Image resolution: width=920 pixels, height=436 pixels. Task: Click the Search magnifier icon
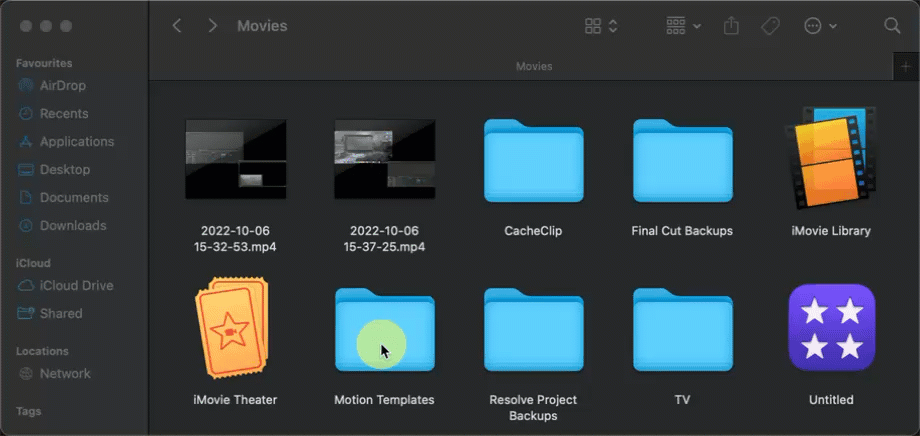tap(892, 26)
